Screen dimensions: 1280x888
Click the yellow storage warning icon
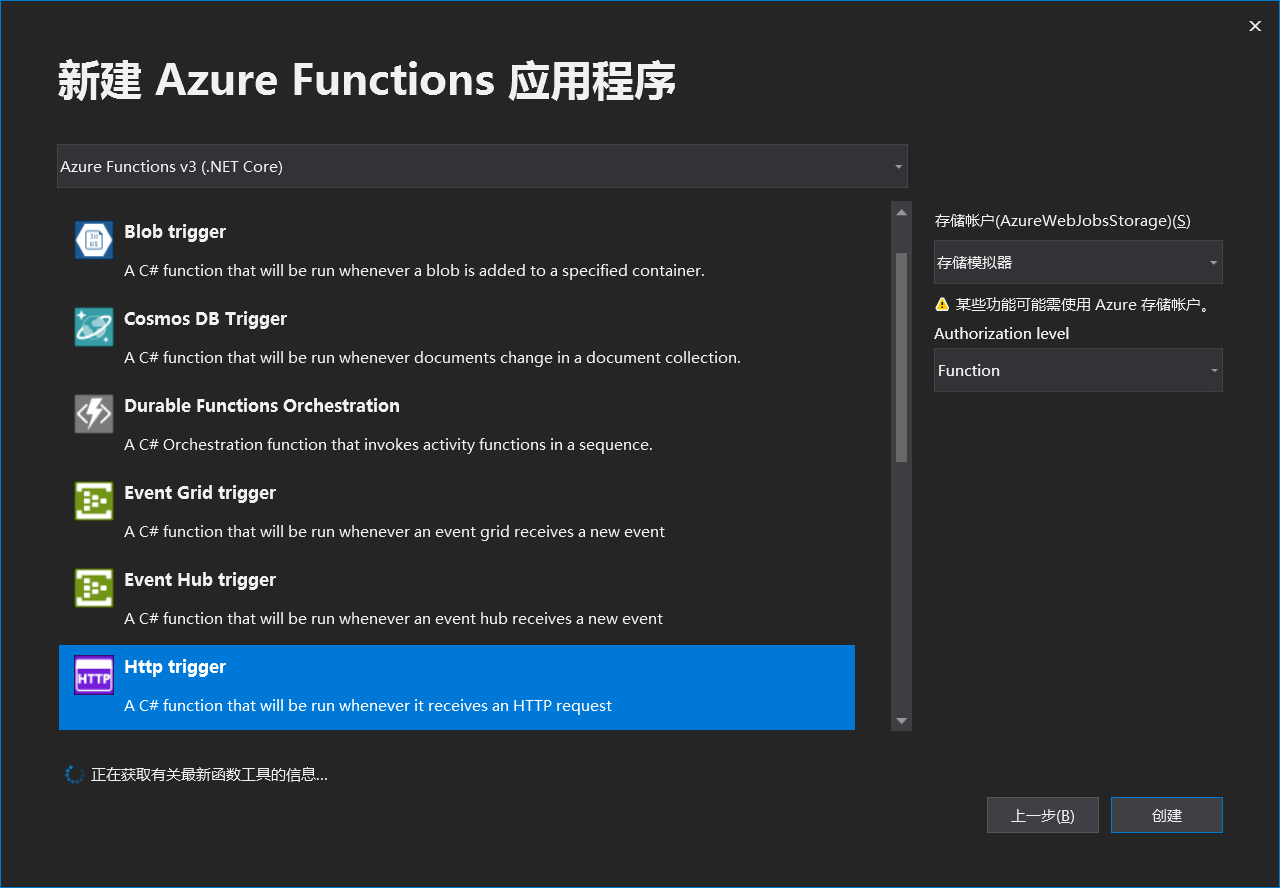942,304
